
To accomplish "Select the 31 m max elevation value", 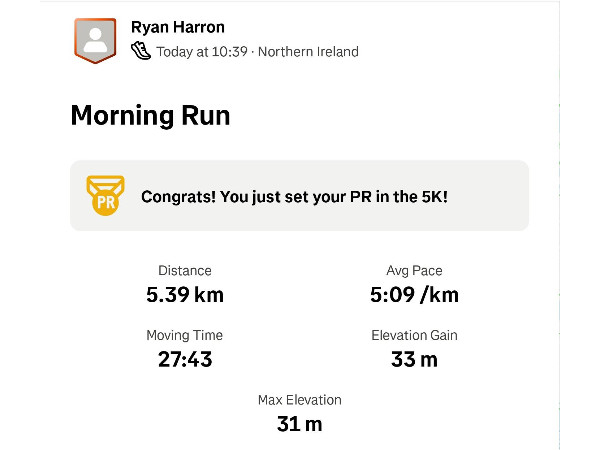I will coord(300,423).
